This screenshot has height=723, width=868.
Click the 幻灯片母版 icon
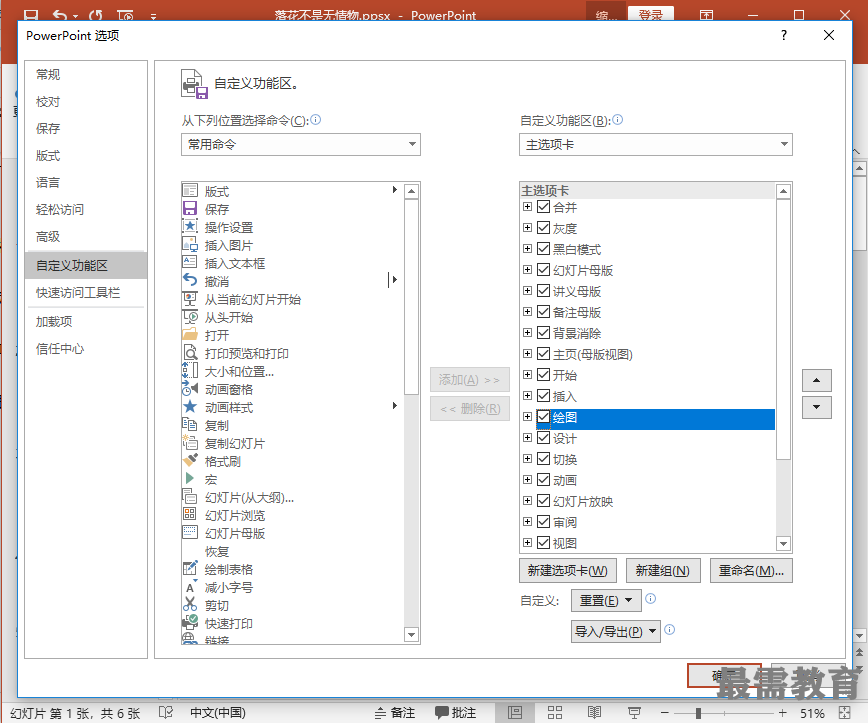point(190,533)
